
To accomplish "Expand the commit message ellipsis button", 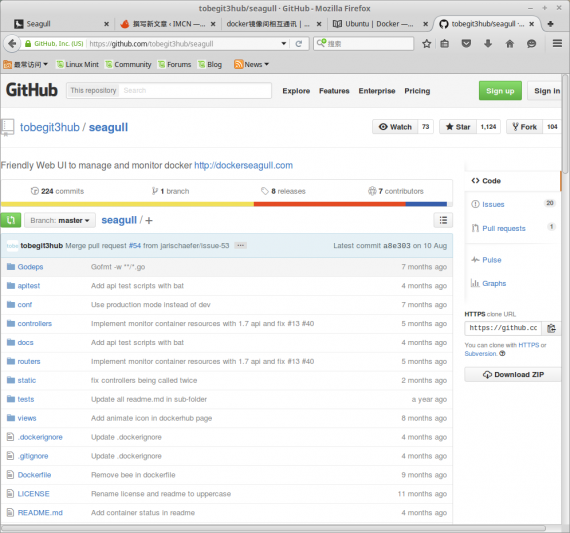I will coord(240,246).
